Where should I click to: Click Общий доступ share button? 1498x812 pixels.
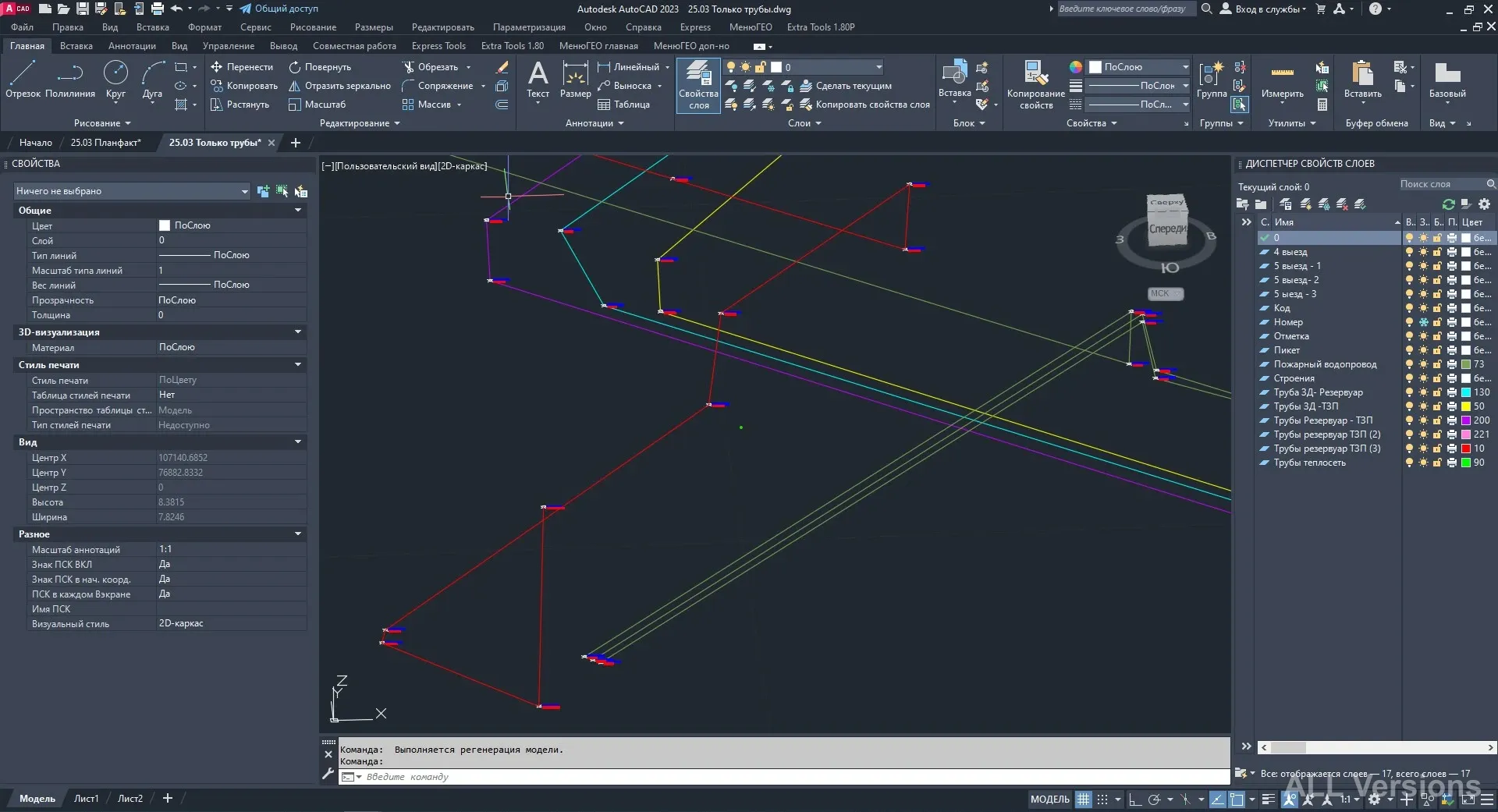pos(279,9)
